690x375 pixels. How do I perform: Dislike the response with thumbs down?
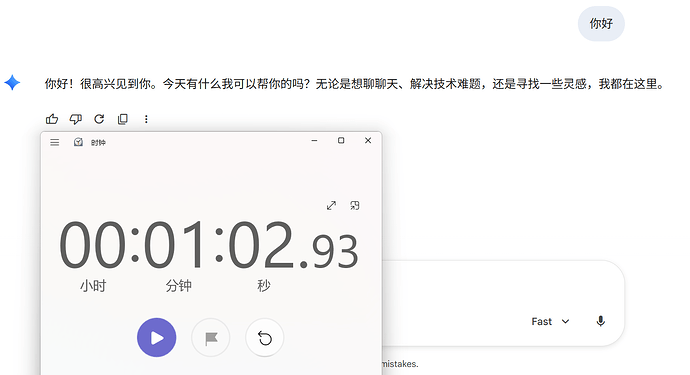point(76,119)
